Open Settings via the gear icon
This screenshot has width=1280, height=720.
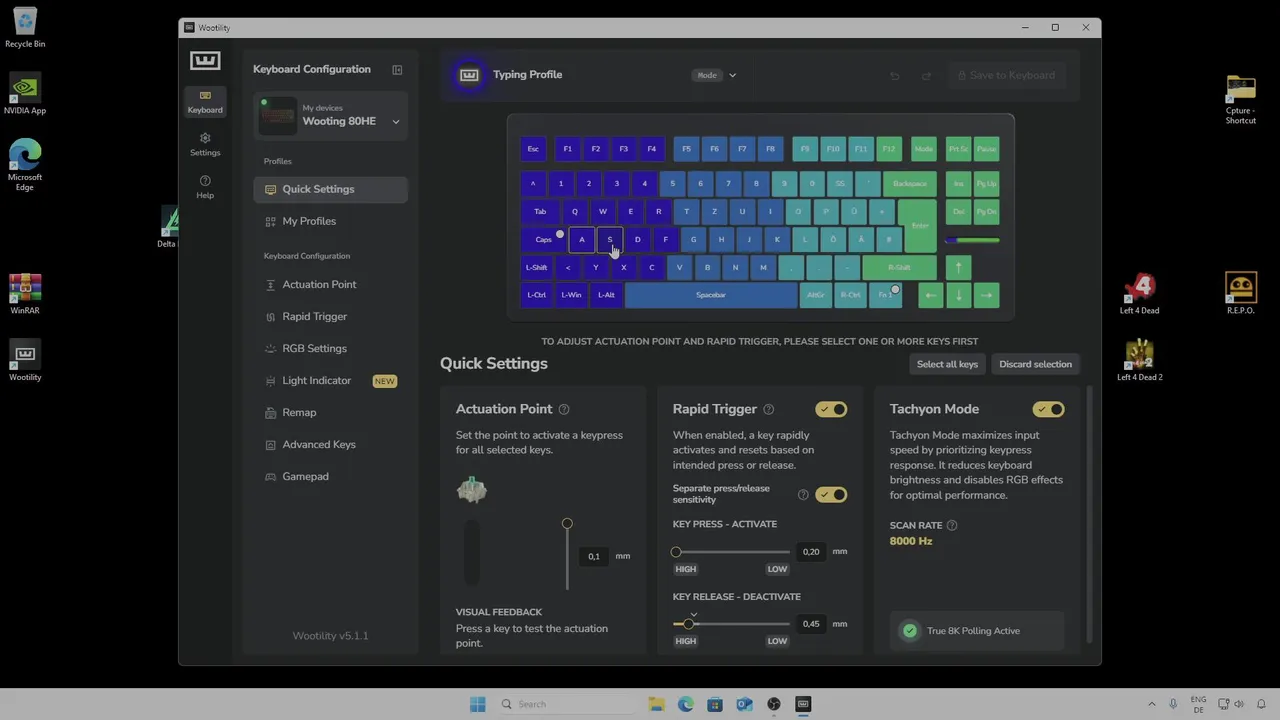coord(205,144)
